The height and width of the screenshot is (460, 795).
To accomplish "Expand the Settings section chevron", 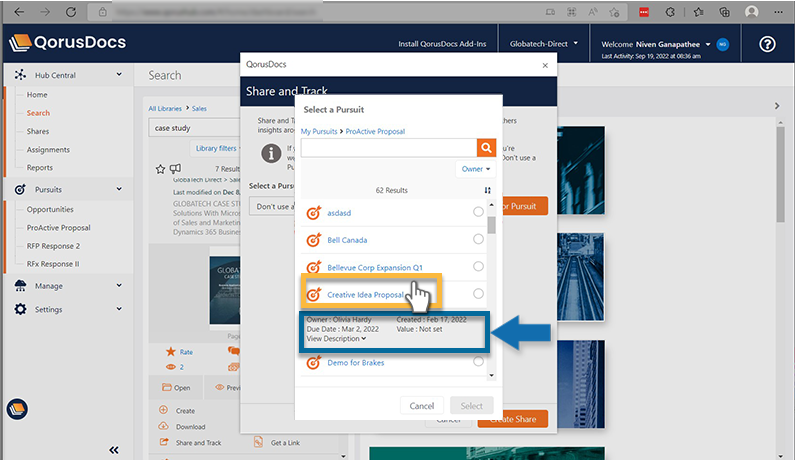I will [119, 309].
